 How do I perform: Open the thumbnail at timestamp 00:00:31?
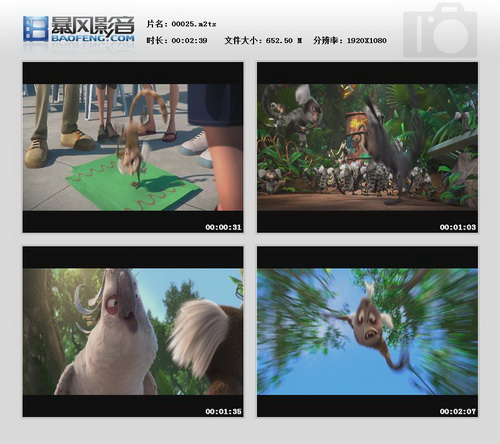click(133, 147)
